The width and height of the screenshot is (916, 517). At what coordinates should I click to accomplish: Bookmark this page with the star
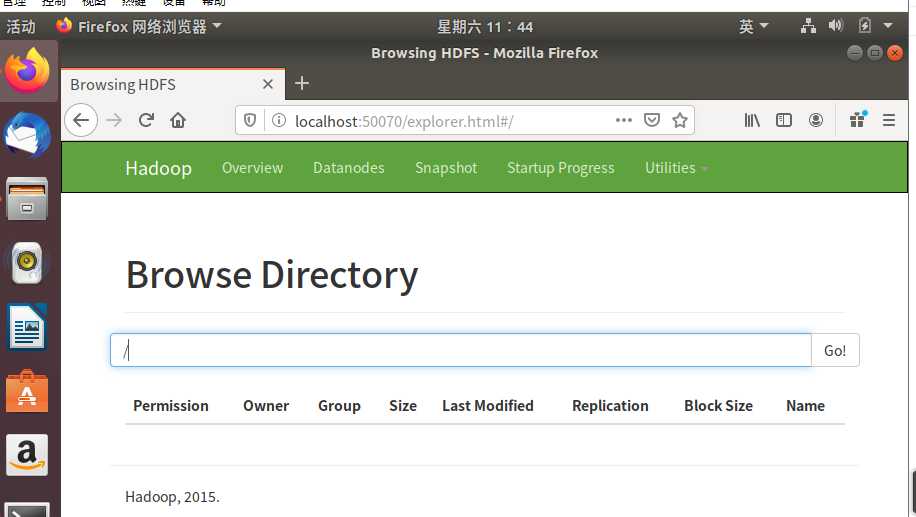[x=679, y=120]
